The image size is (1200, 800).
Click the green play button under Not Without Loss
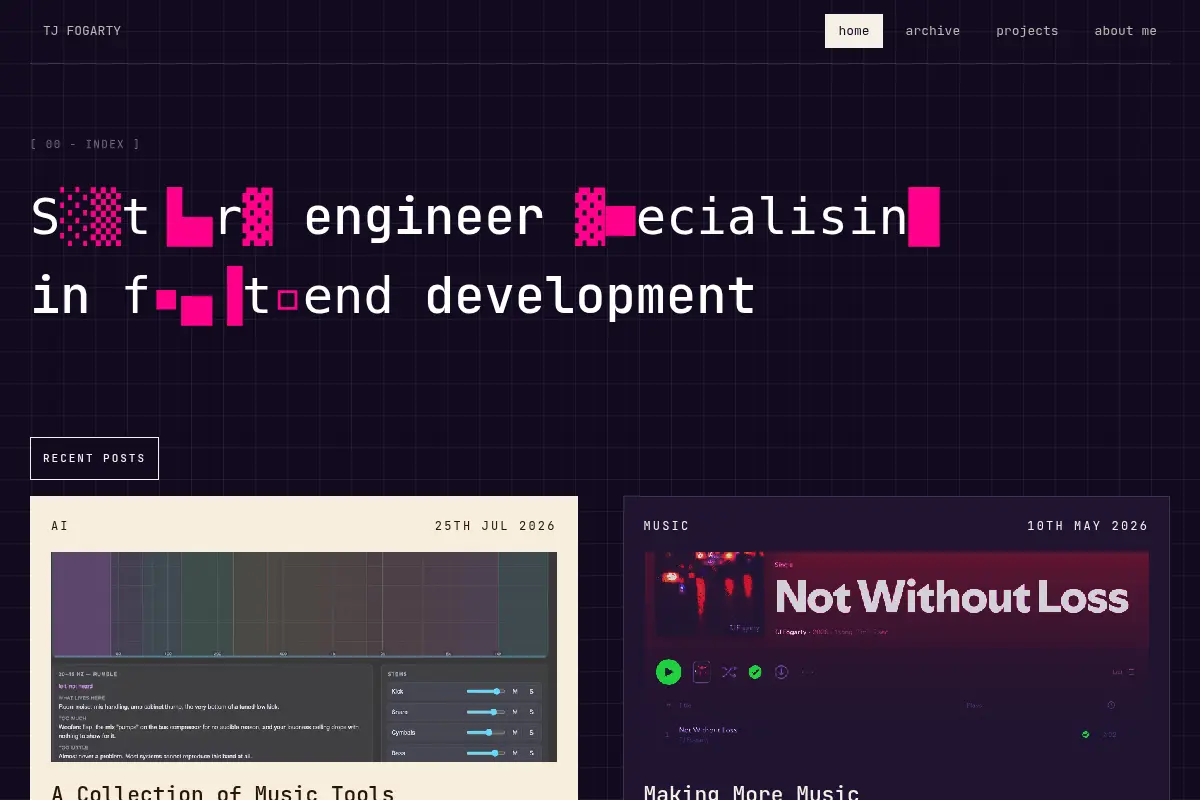pos(669,672)
